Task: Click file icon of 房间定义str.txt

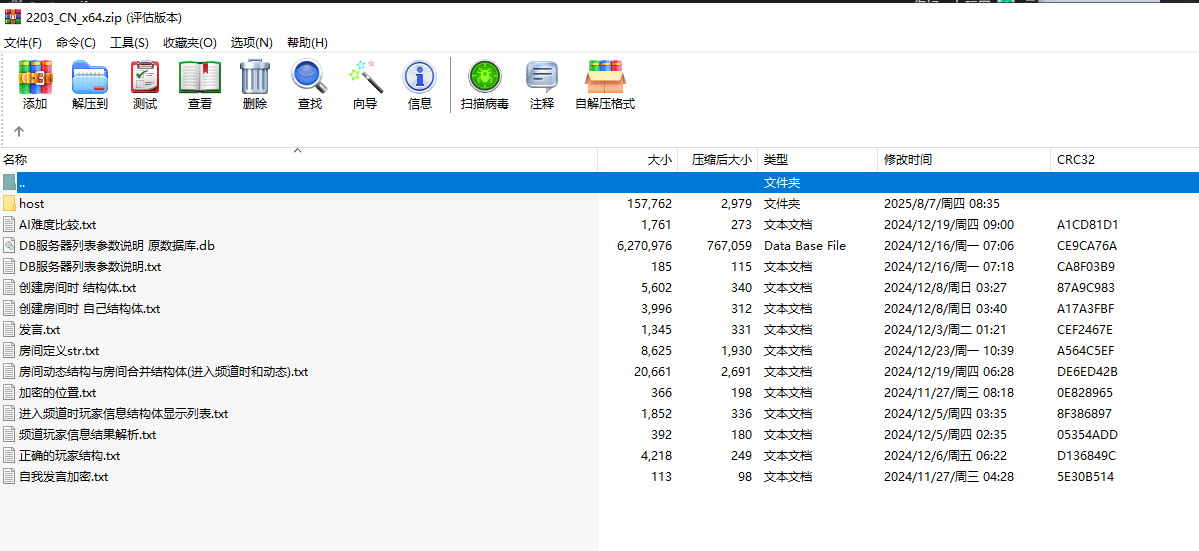Action: click(x=9, y=351)
